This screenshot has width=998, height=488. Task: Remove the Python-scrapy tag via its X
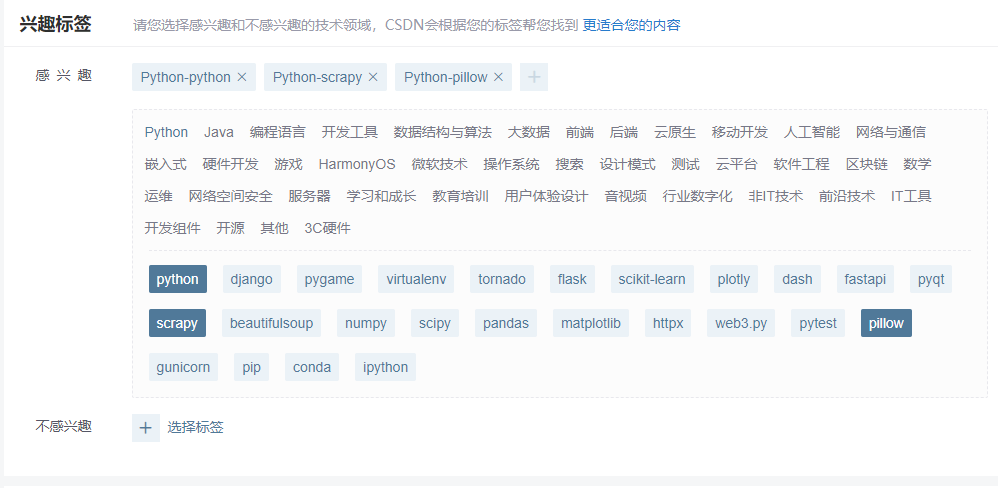click(x=373, y=77)
